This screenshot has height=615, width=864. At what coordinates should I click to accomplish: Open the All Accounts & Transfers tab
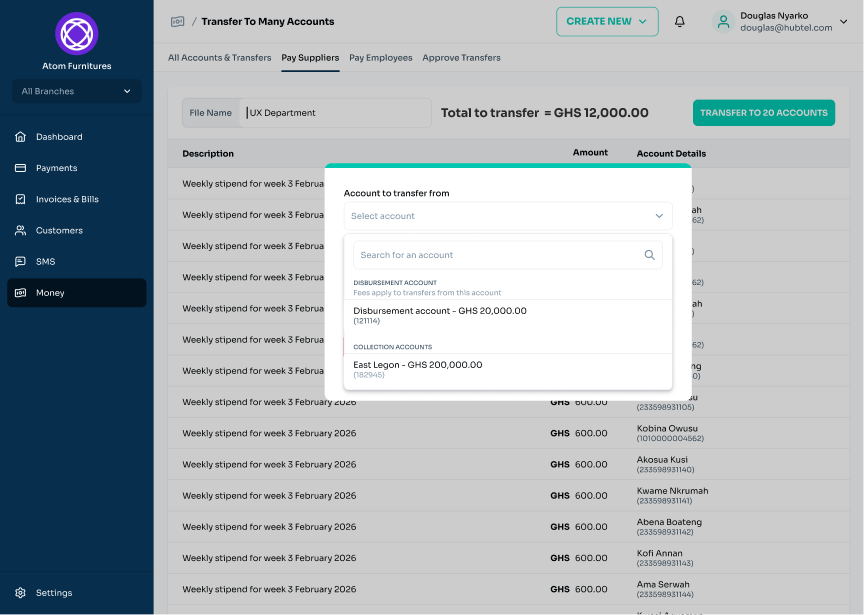click(219, 58)
